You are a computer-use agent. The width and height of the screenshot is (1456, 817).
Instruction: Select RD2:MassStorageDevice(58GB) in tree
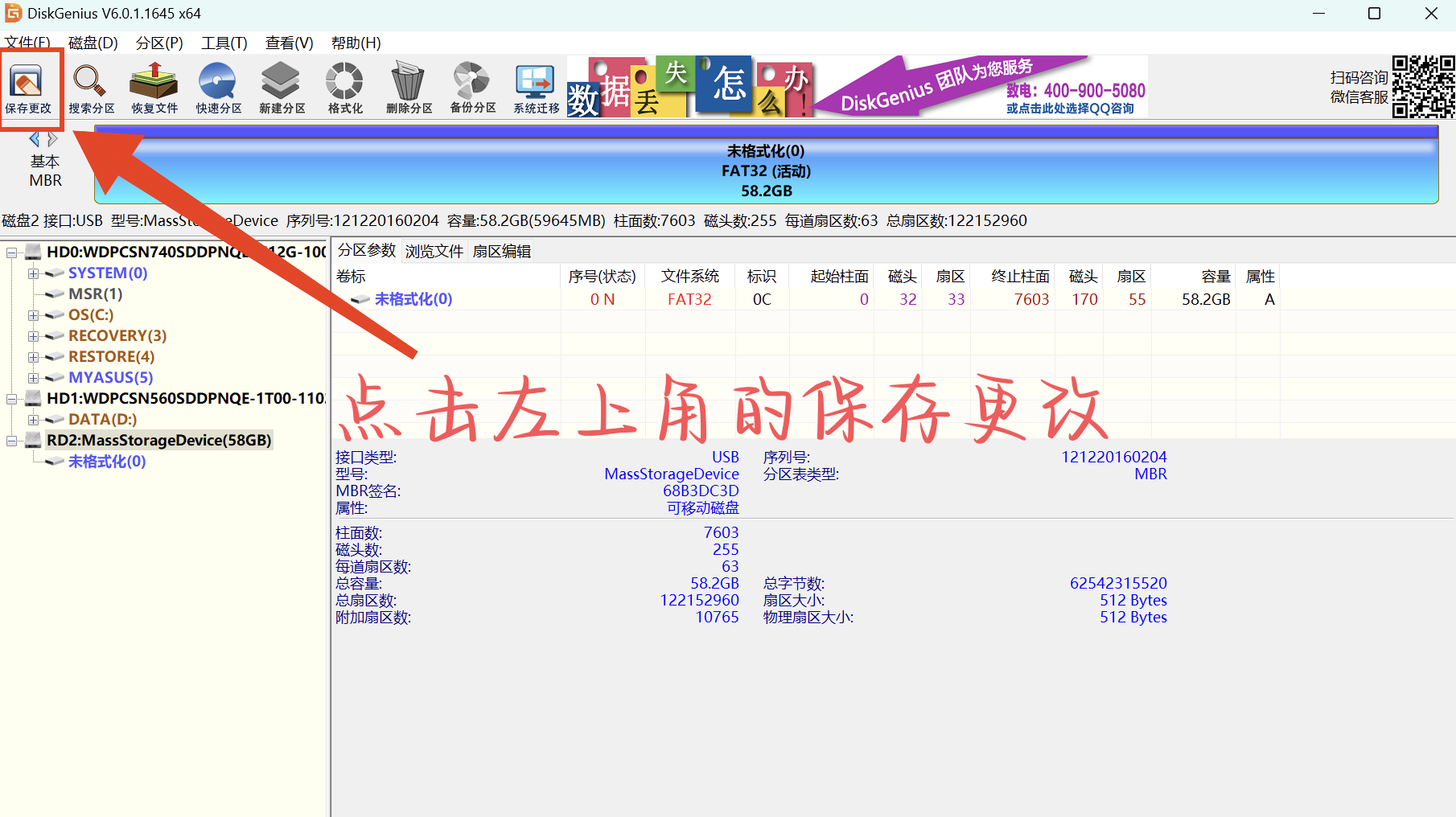159,440
